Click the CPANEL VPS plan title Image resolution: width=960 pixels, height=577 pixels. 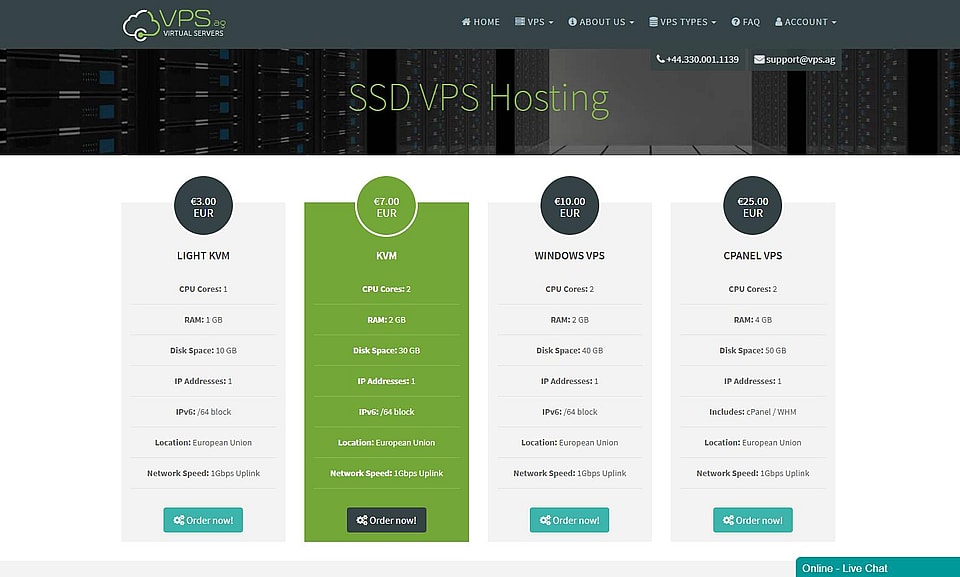[x=752, y=255]
